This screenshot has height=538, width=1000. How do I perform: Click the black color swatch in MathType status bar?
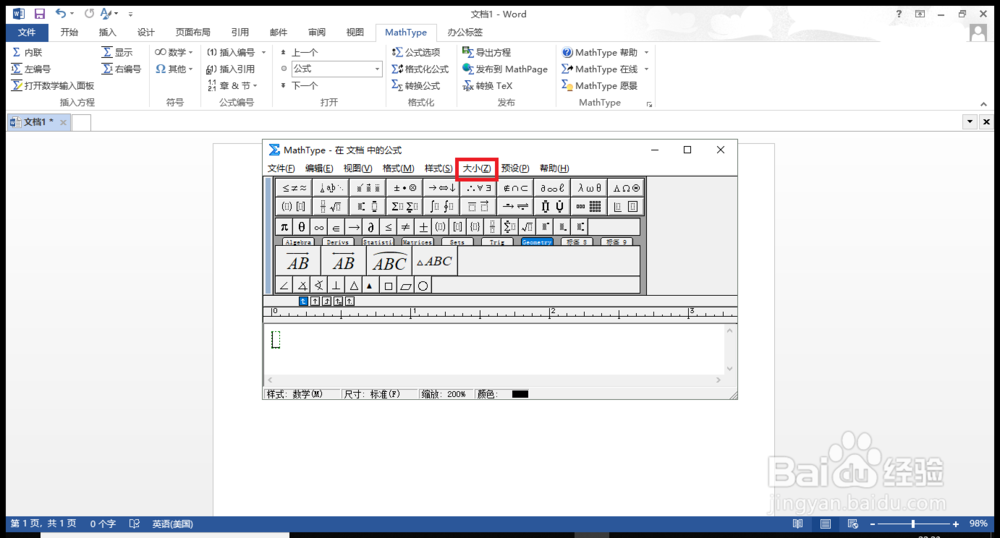(520, 394)
